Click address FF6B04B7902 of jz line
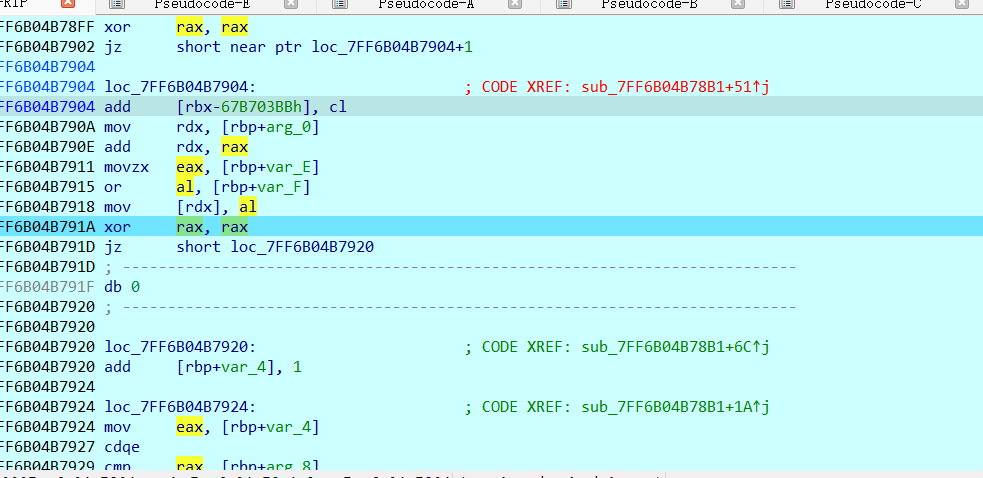This screenshot has height=478, width=983. tap(48, 47)
